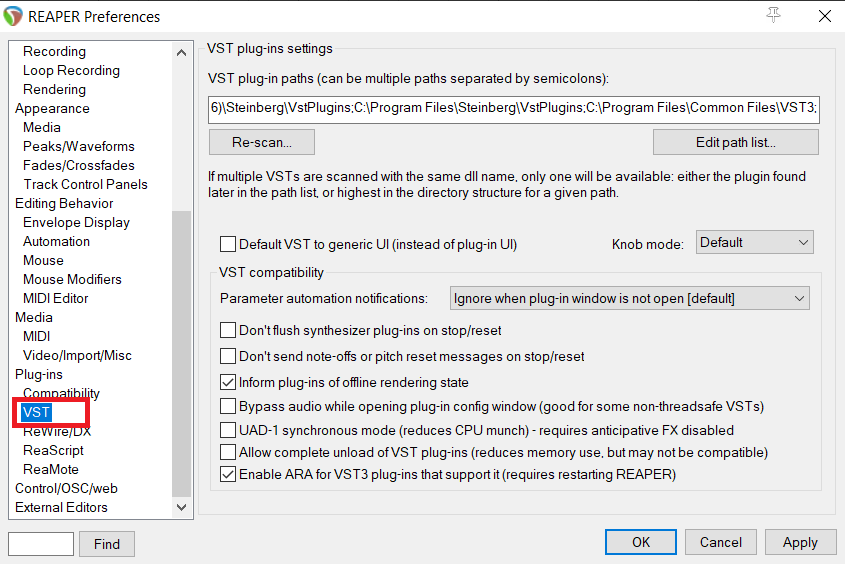
Task: Open the Mouse Modifiers page
Action: click(72, 280)
